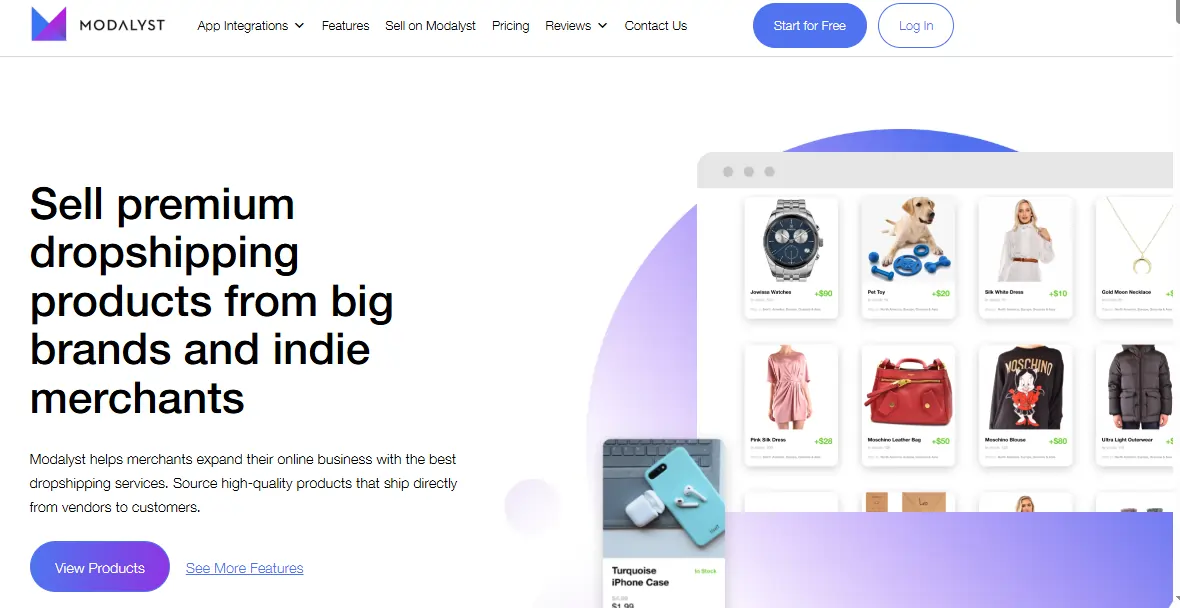The height and width of the screenshot is (608, 1180).
Task: Select the Ultra Light Outerwear jacket image
Action: (x=1137, y=388)
